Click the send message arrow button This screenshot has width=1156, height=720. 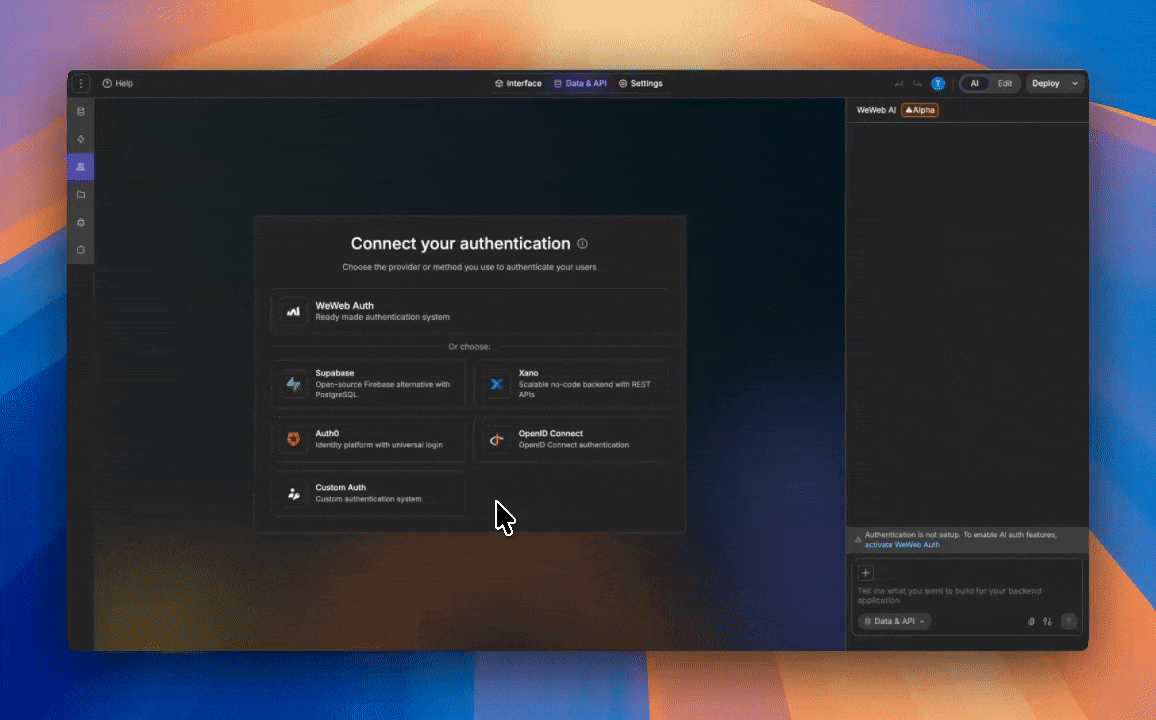pyautogui.click(x=1068, y=621)
